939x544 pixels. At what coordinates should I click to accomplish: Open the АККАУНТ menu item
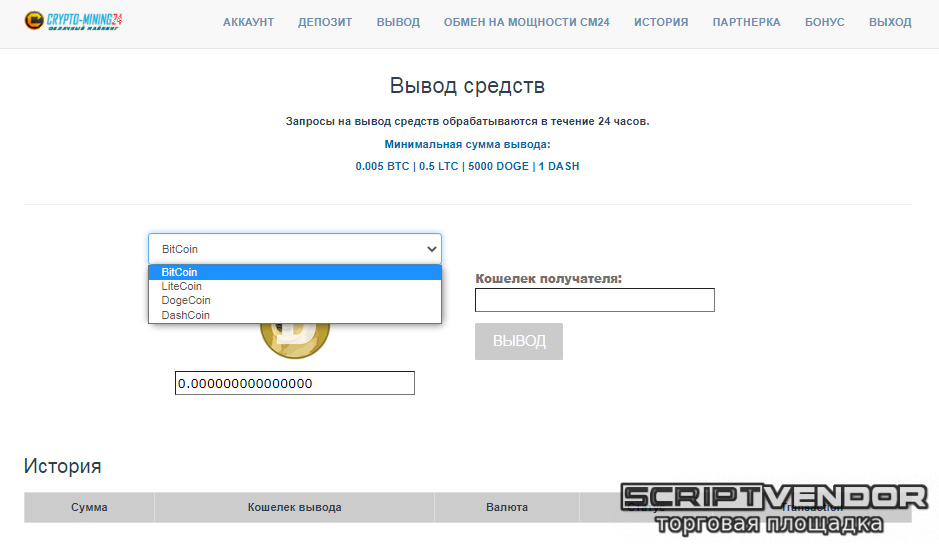(248, 22)
